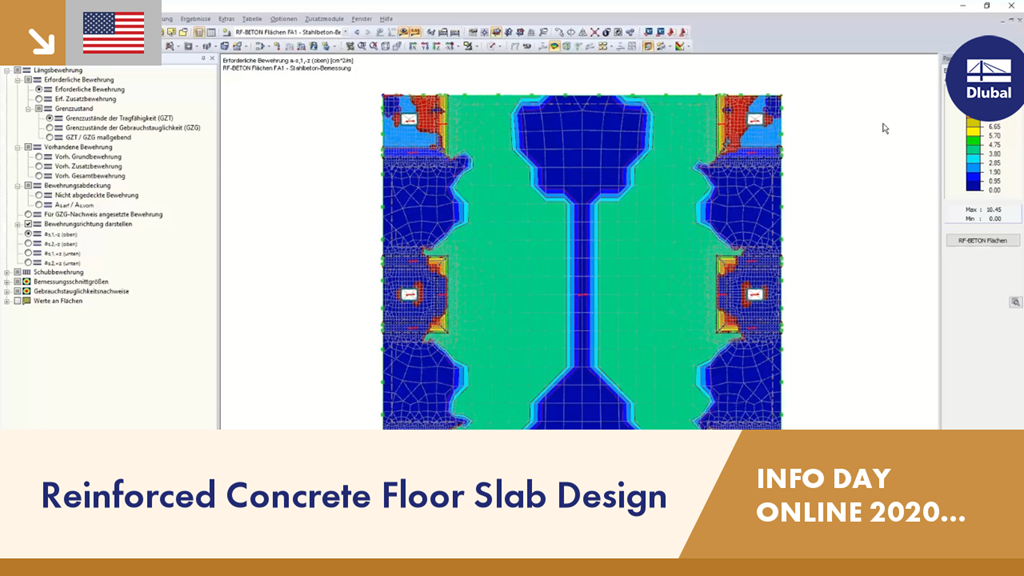Click the highlighted icon left of table icon
1024x576 pixels.
pyautogui.click(x=199, y=32)
